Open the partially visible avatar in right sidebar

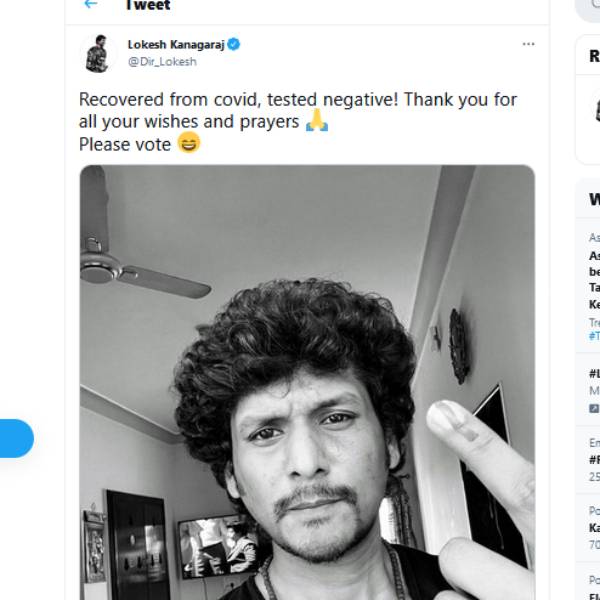pos(597,107)
